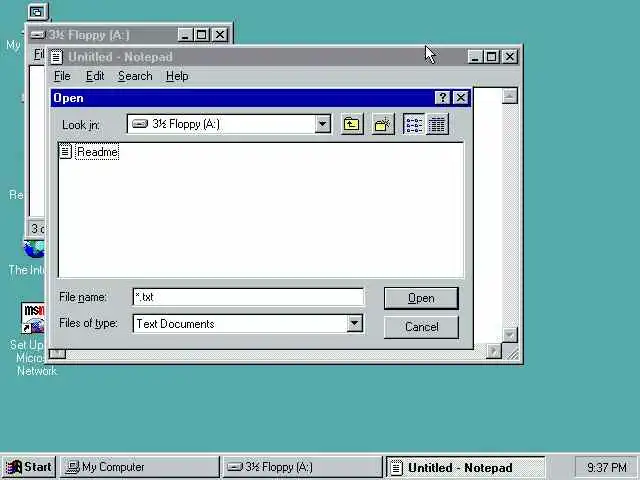Click Notepad horizontal scrollbar right arrow
This screenshot has width=640, height=480.
pos(494,351)
